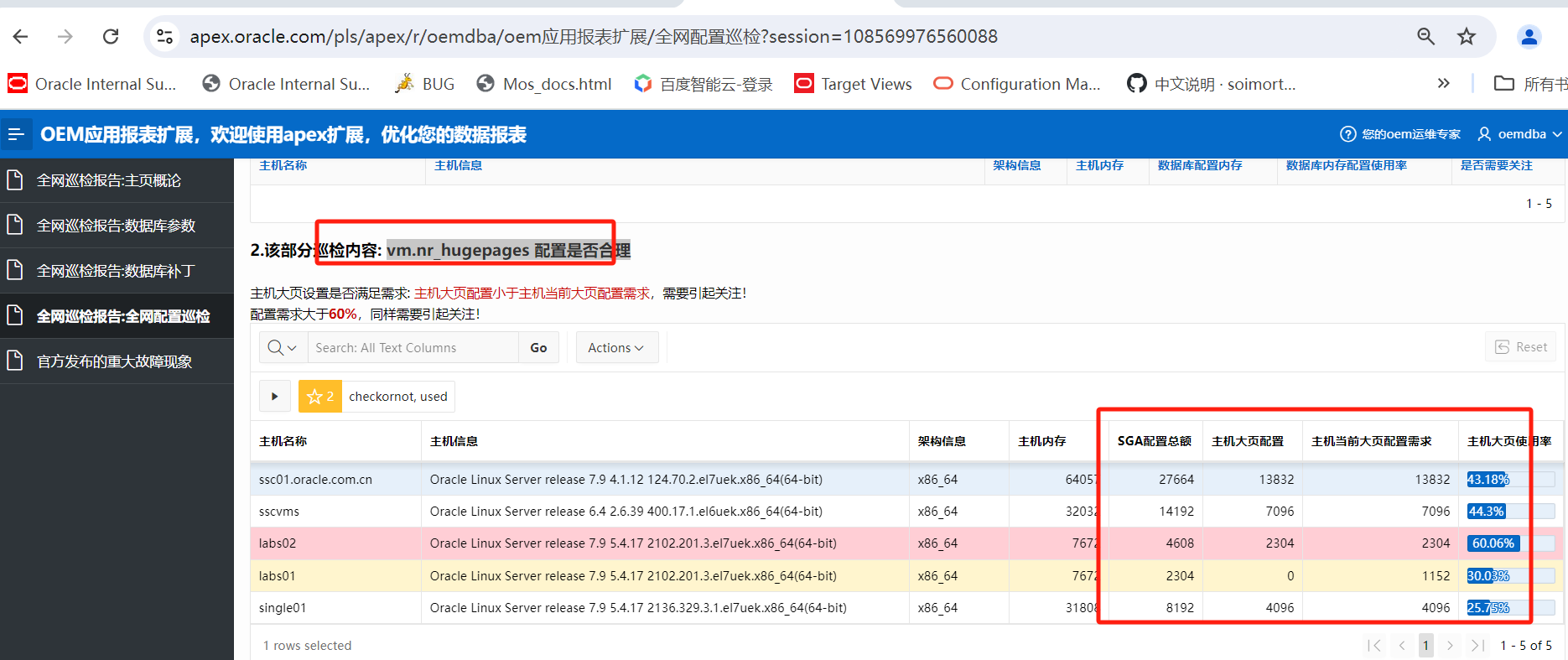This screenshot has width=1568, height=660.
Task: Go back with the browser back arrow
Action: click(21, 36)
